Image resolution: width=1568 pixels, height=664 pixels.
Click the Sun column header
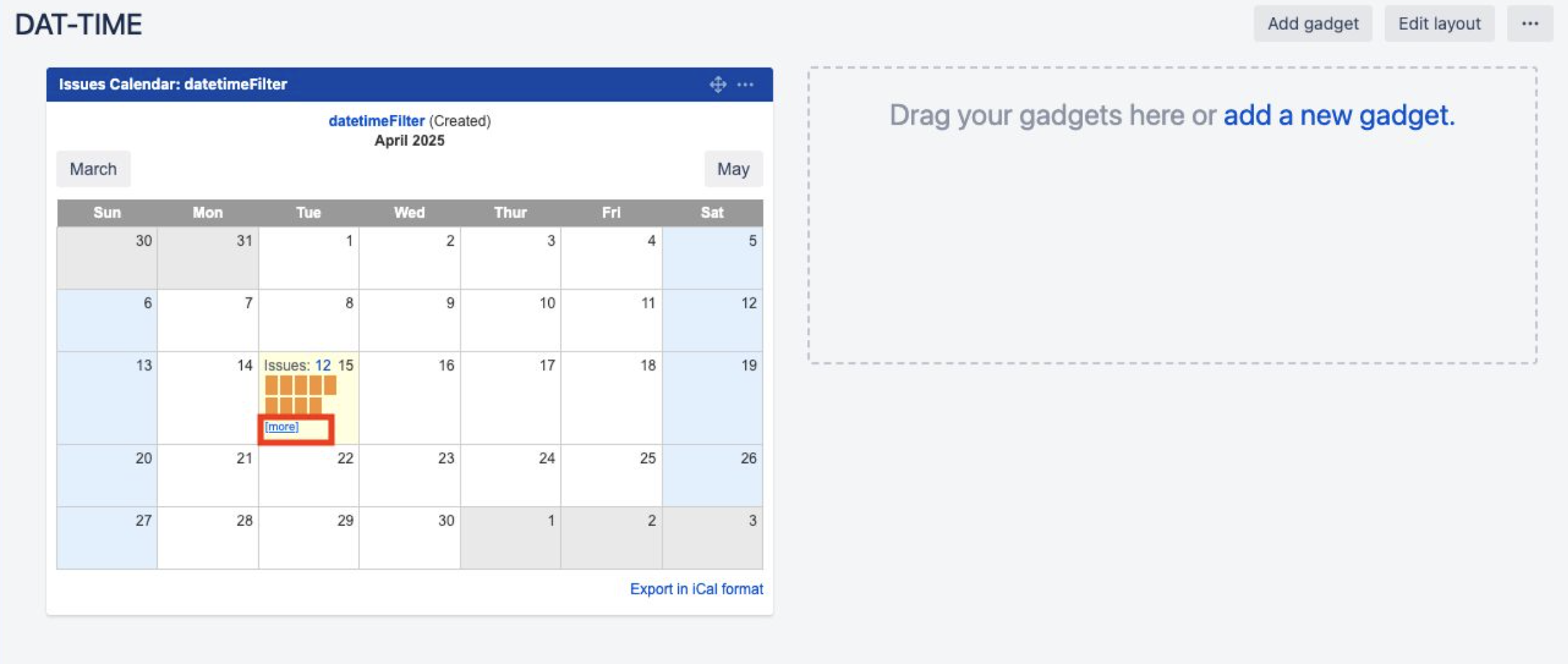(107, 212)
